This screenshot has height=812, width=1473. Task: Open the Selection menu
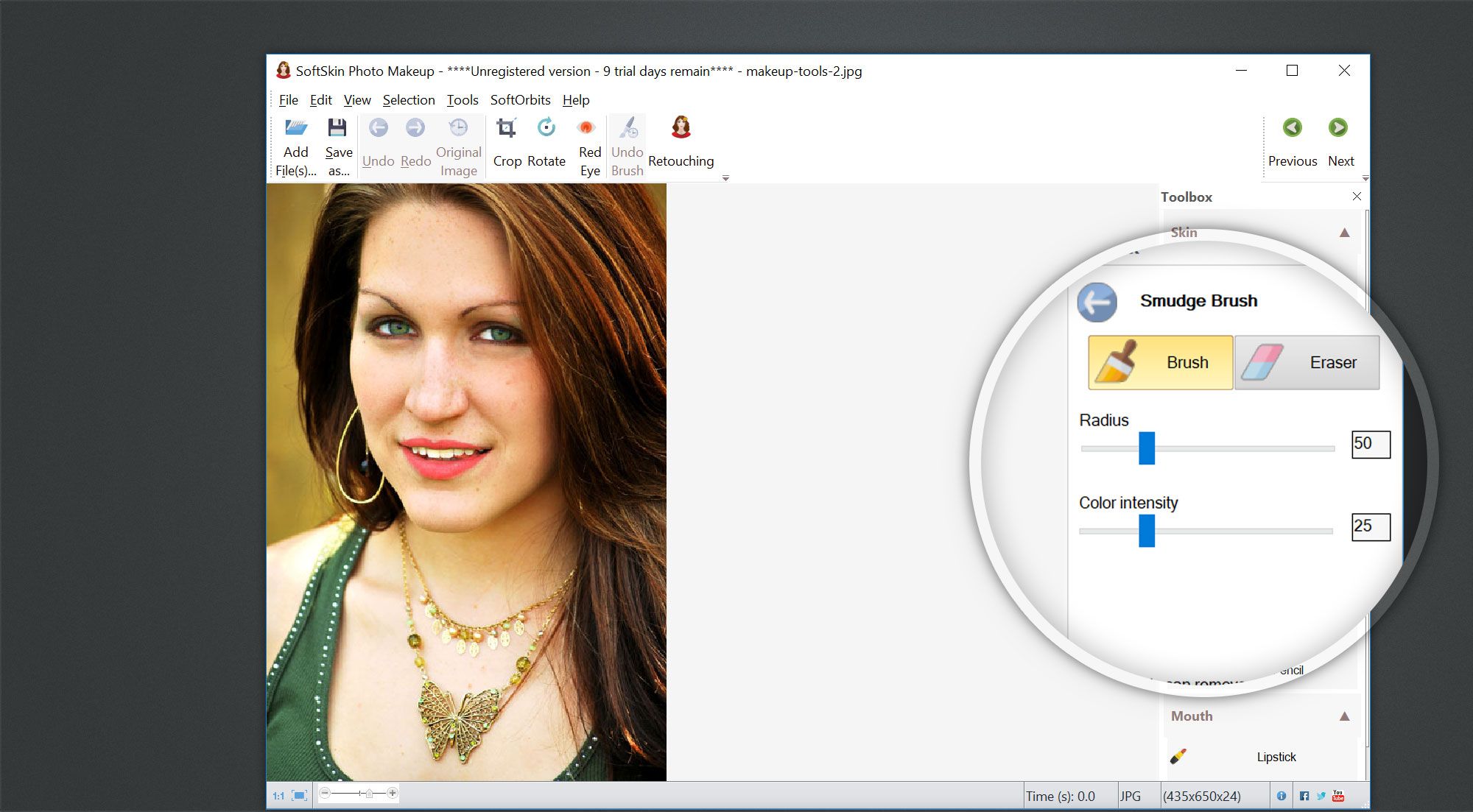pos(407,99)
